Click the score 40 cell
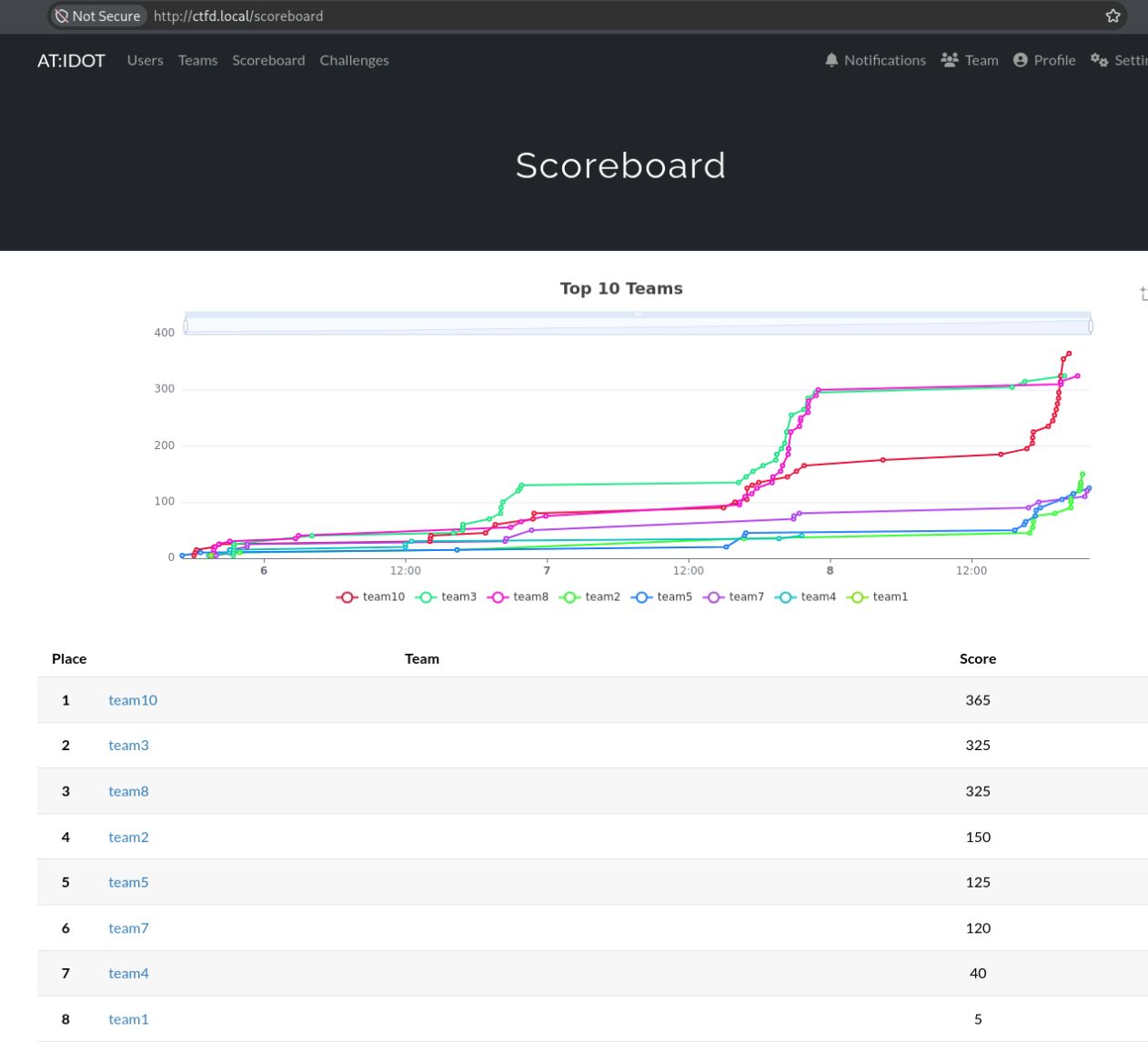The height and width of the screenshot is (1042, 1148). tap(978, 973)
